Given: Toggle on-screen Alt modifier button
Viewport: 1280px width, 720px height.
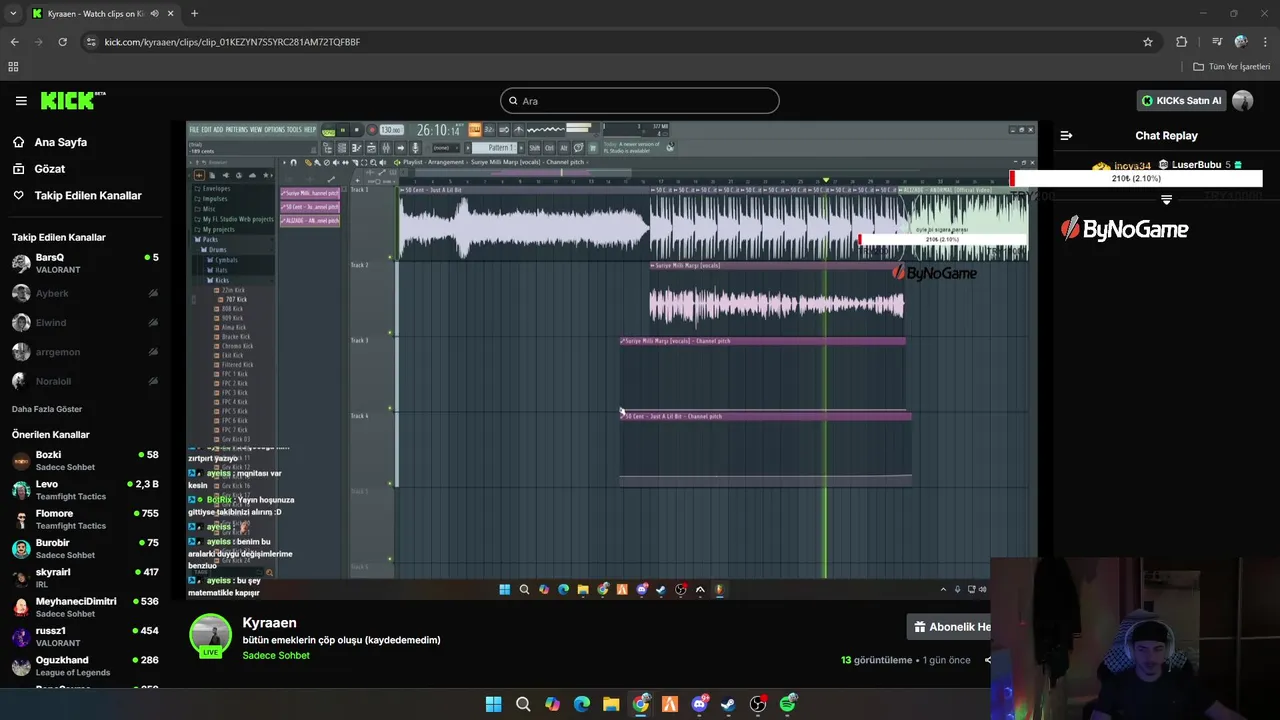Looking at the screenshot, I should (x=563, y=148).
